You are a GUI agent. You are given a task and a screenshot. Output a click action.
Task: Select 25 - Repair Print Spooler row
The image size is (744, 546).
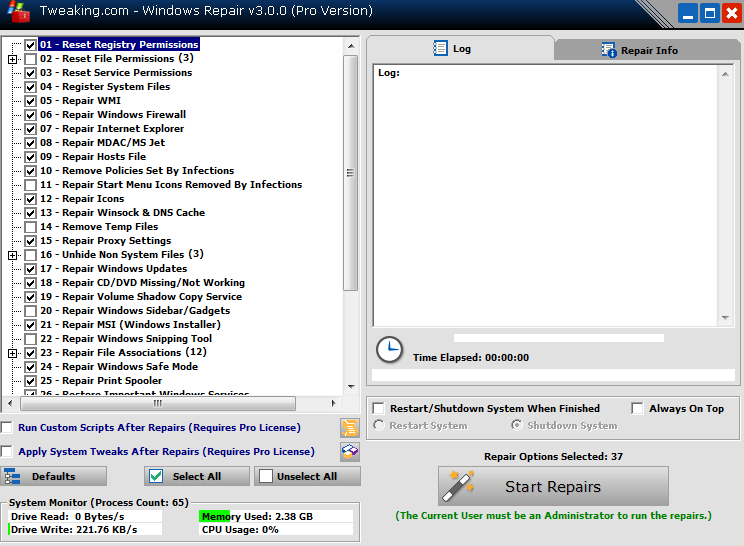tap(101, 381)
